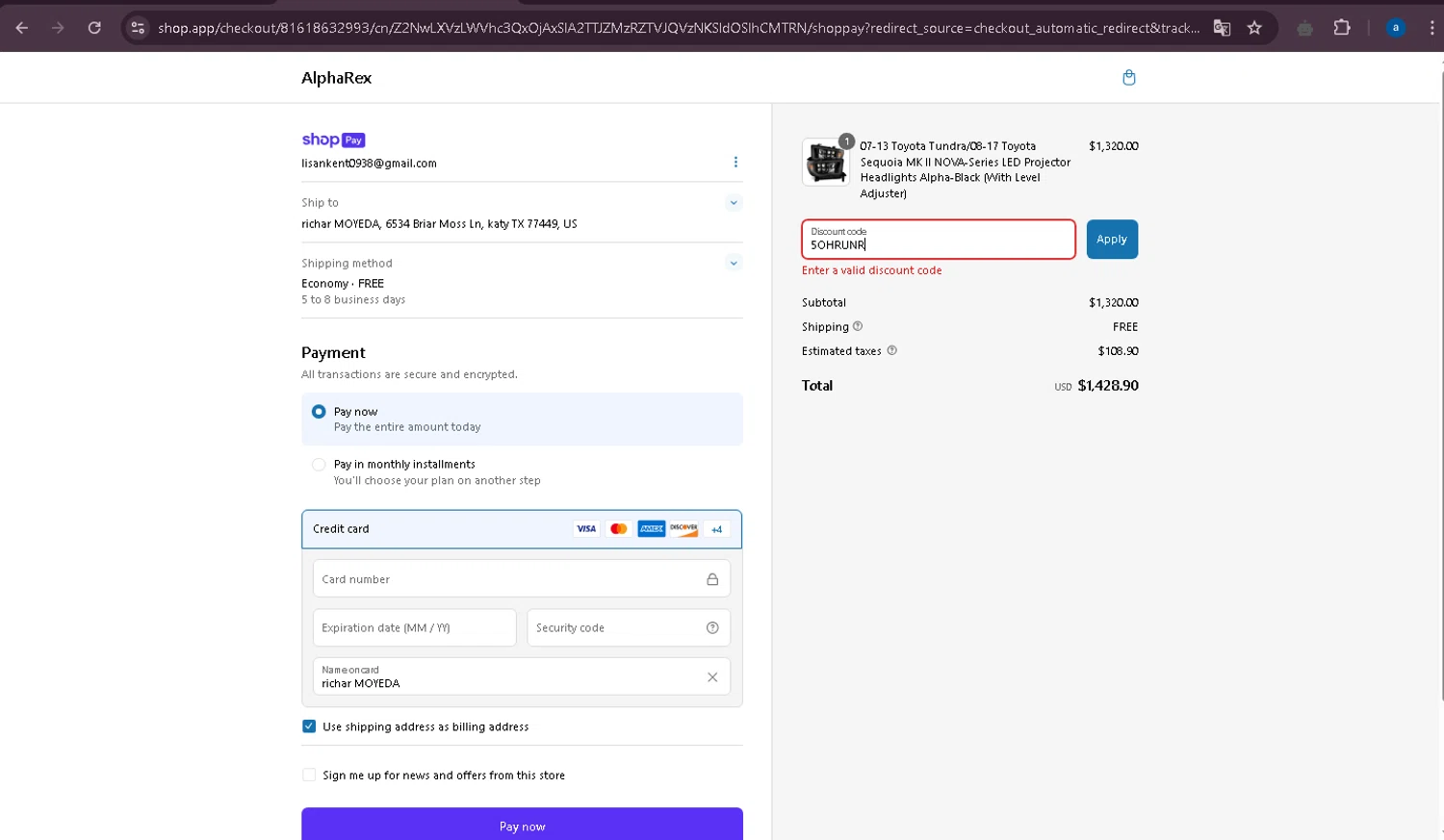Open the Chrome three-dot menu

tap(1431, 28)
